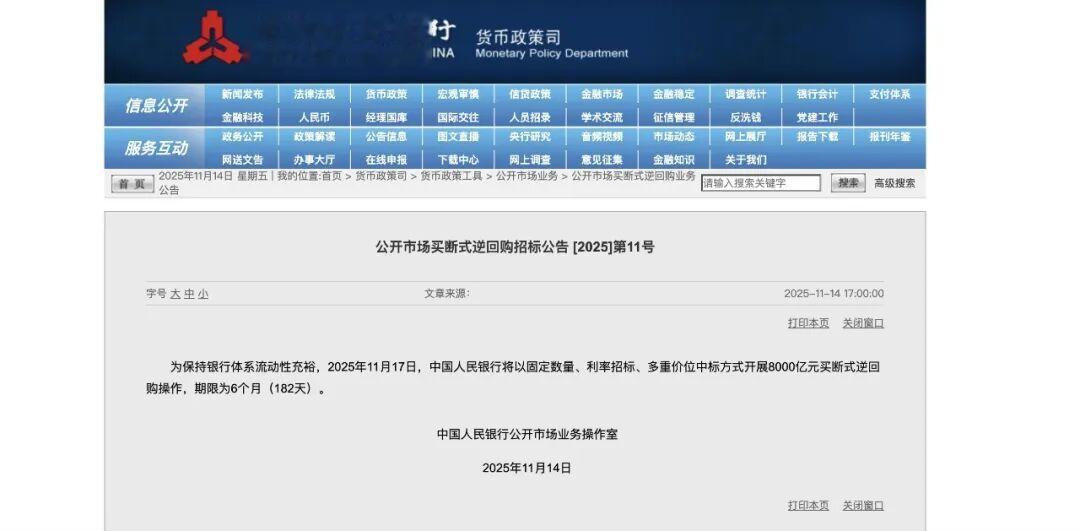Image resolution: width=1080 pixels, height=531 pixels.
Task: Click the timestamp 2025-11-14 17:00:00
Action: click(x=834, y=294)
